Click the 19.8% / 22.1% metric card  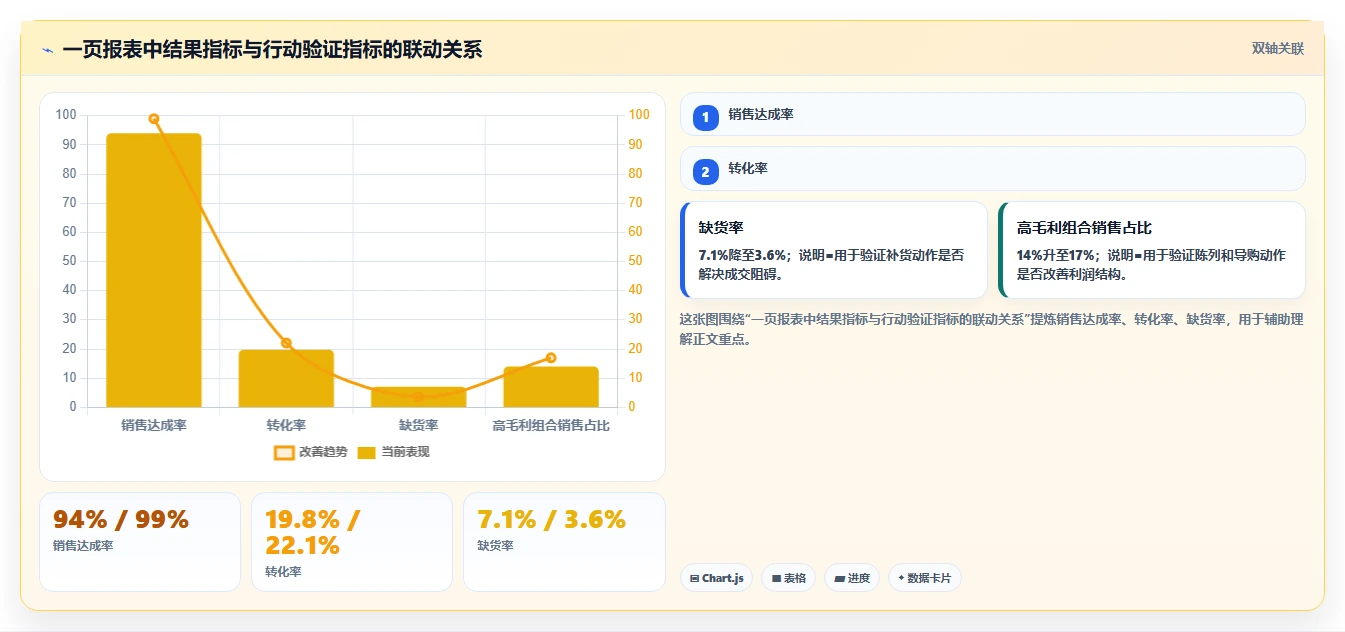352,542
